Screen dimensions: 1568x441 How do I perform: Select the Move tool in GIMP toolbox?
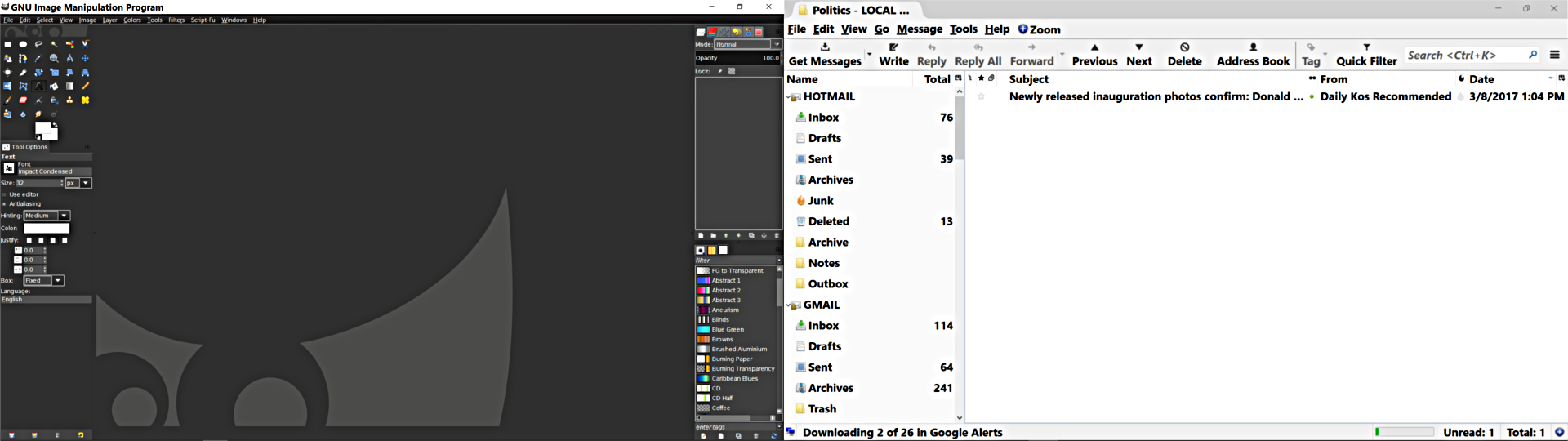coord(85,58)
